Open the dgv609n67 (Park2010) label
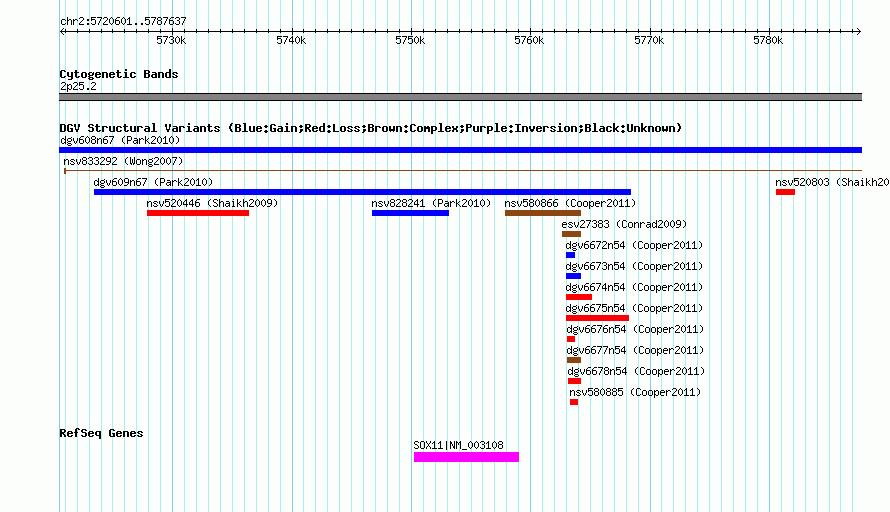Image resolution: width=890 pixels, height=512 pixels. (x=153, y=182)
